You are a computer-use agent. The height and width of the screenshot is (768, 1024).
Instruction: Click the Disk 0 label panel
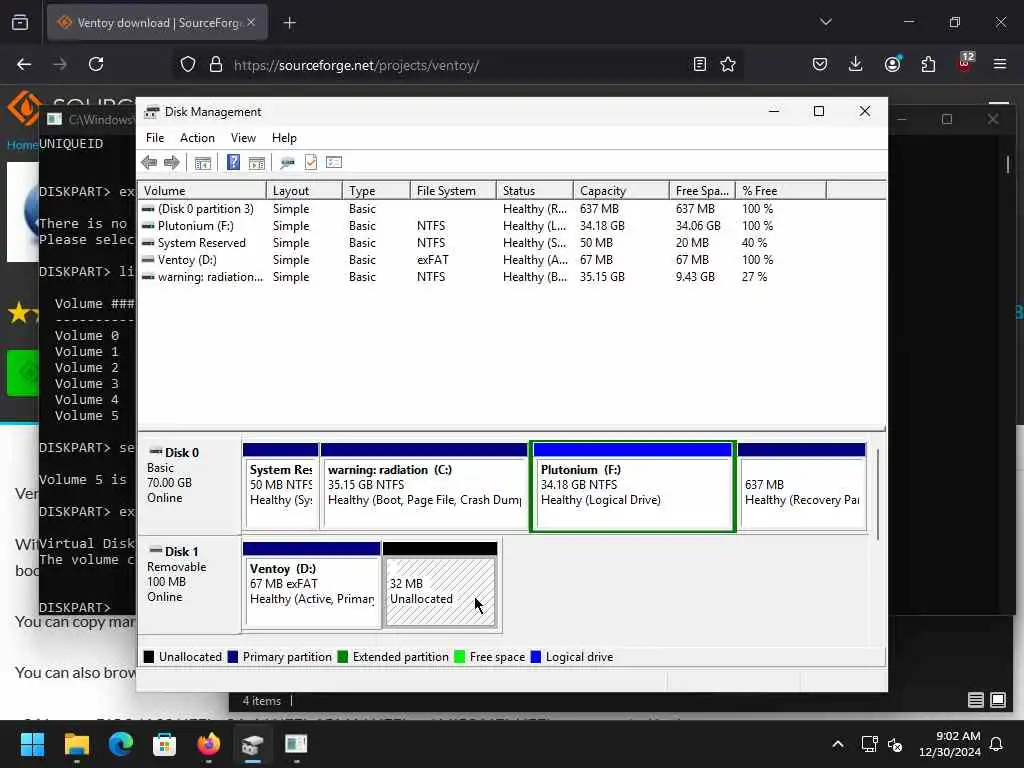point(189,487)
